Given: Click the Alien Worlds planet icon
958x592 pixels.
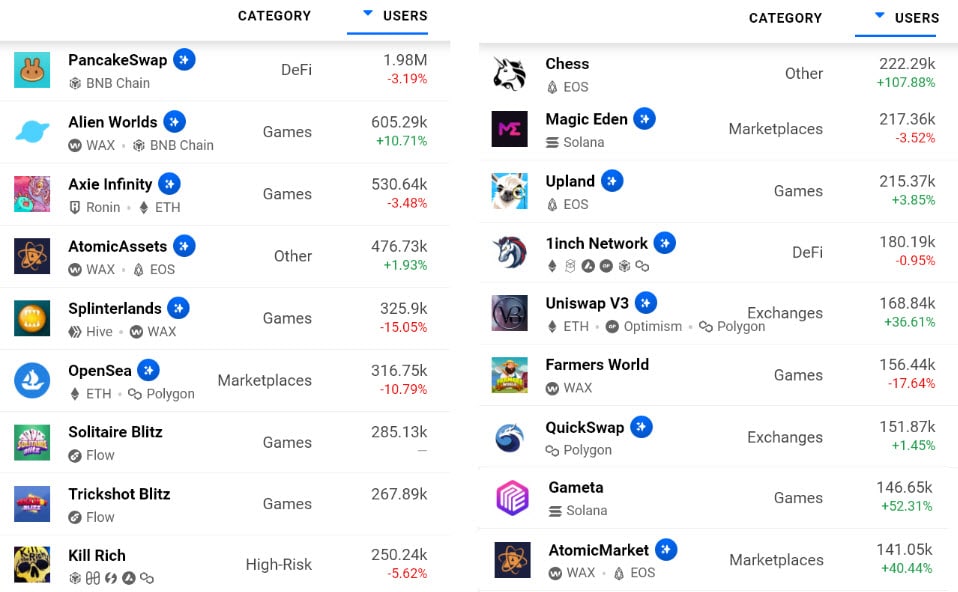Looking at the screenshot, I should [32, 132].
